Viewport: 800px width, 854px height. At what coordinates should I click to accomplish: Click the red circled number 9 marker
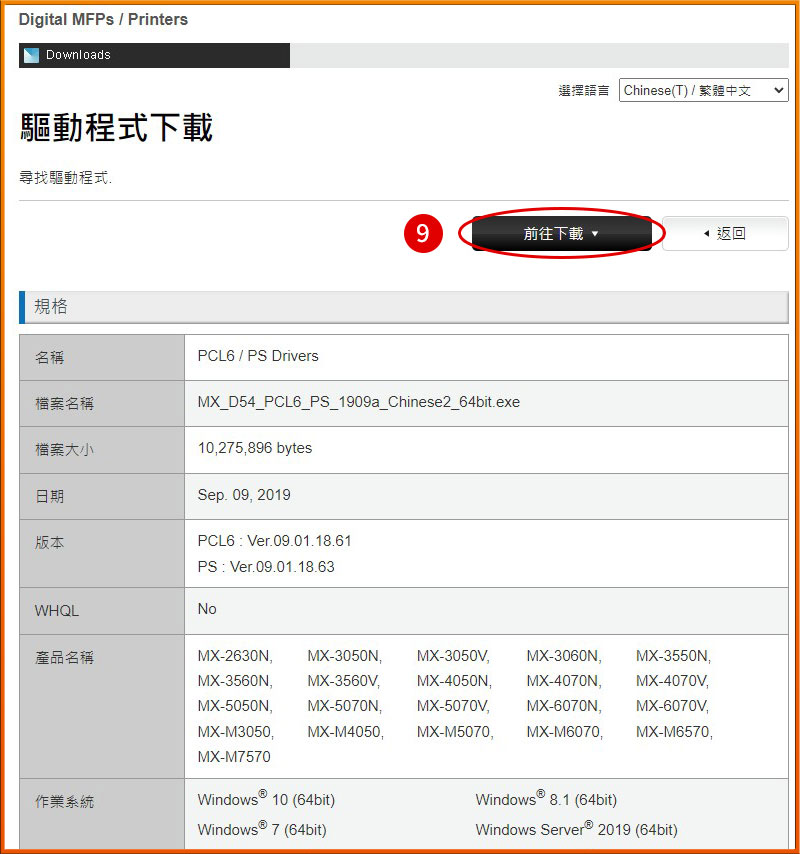tap(423, 233)
